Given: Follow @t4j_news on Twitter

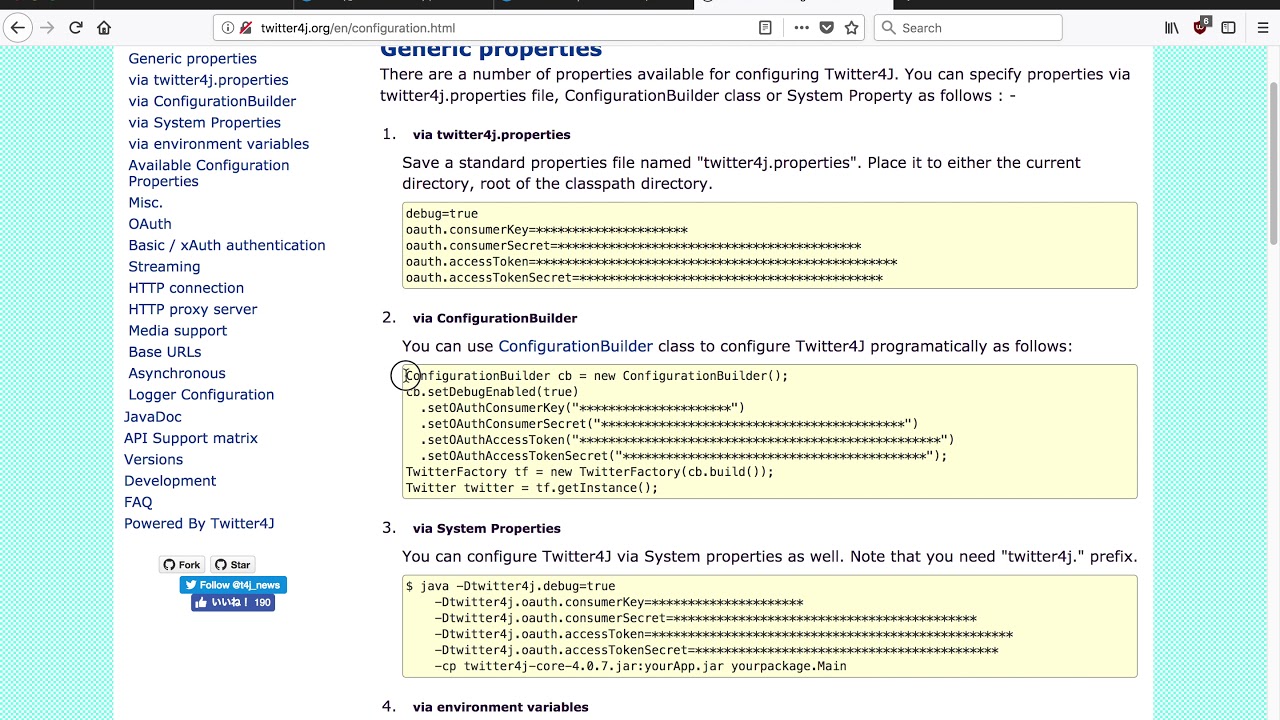Looking at the screenshot, I should pos(233,585).
